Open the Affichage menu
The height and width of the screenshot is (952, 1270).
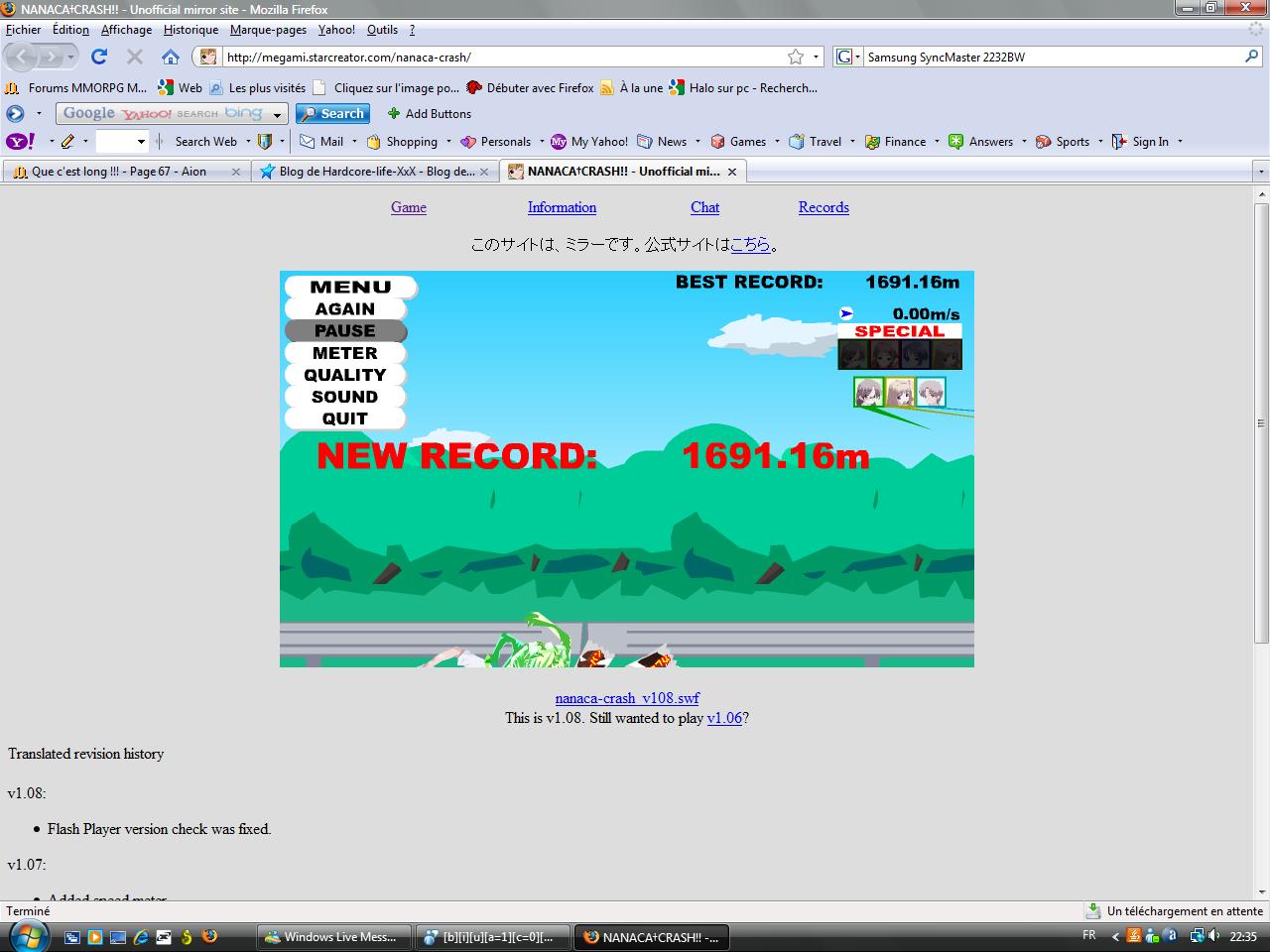[x=126, y=30]
